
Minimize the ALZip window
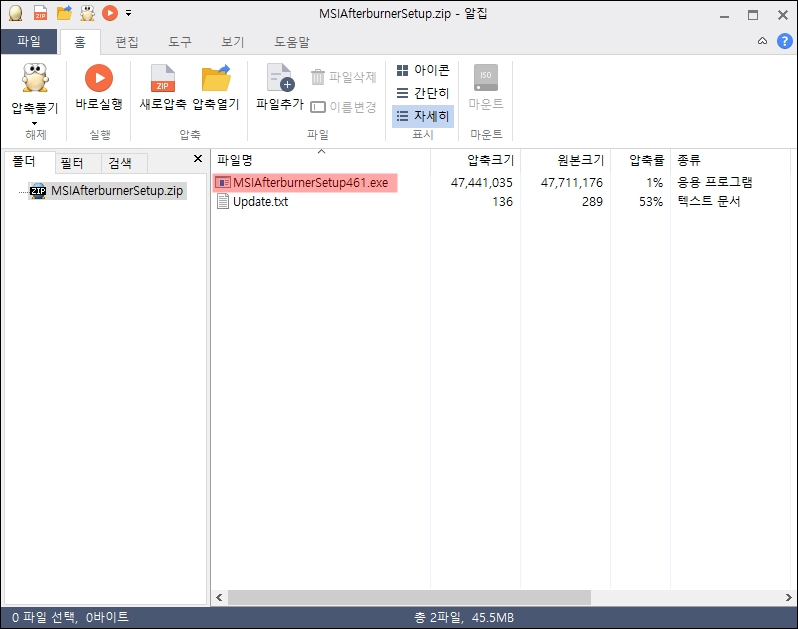725,15
